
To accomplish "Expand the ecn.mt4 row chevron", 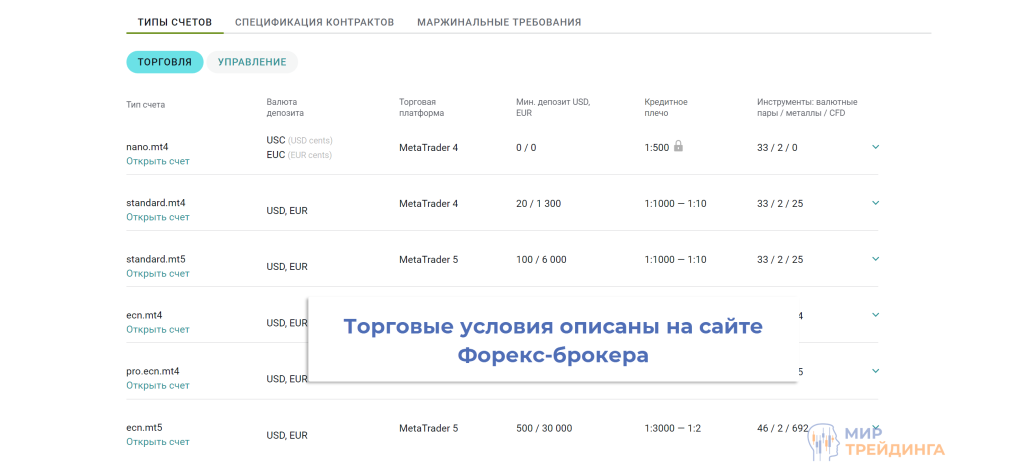I will [x=875, y=315].
